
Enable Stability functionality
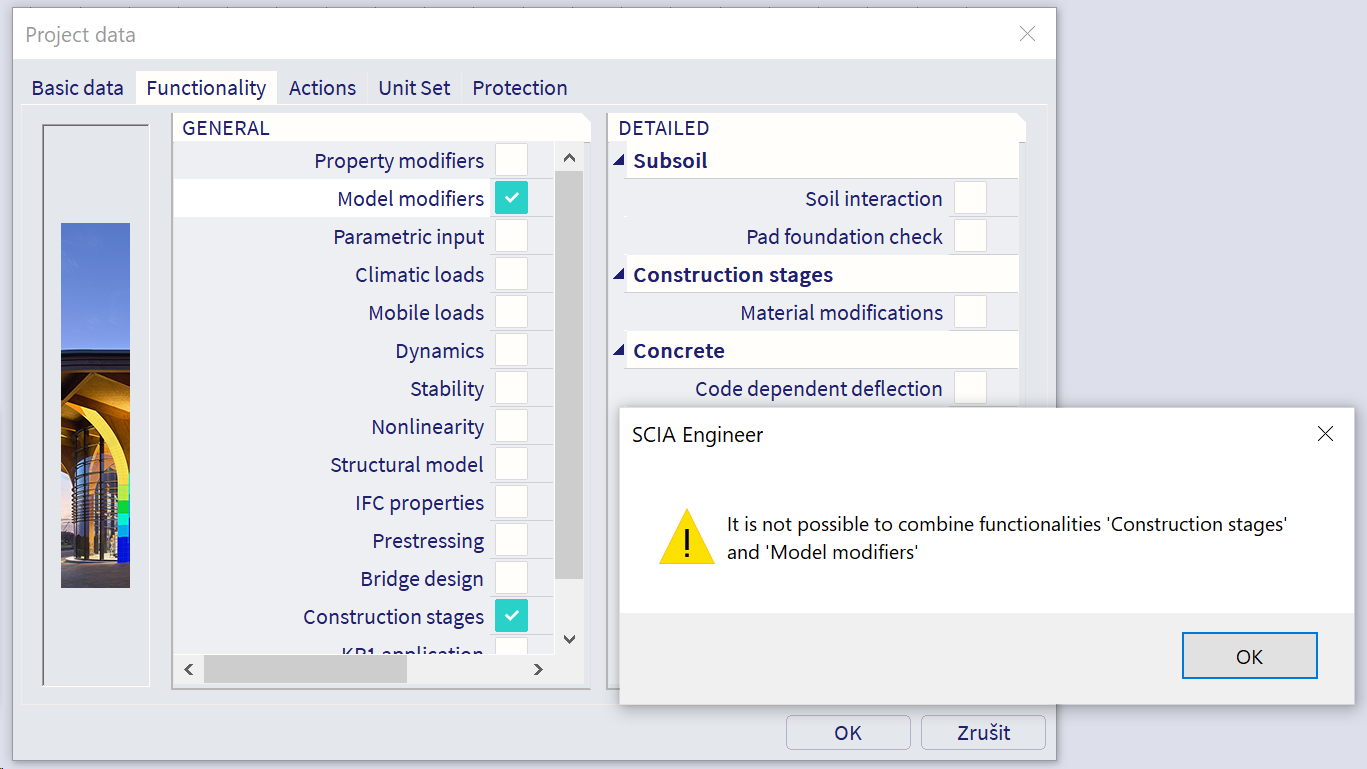[511, 388]
